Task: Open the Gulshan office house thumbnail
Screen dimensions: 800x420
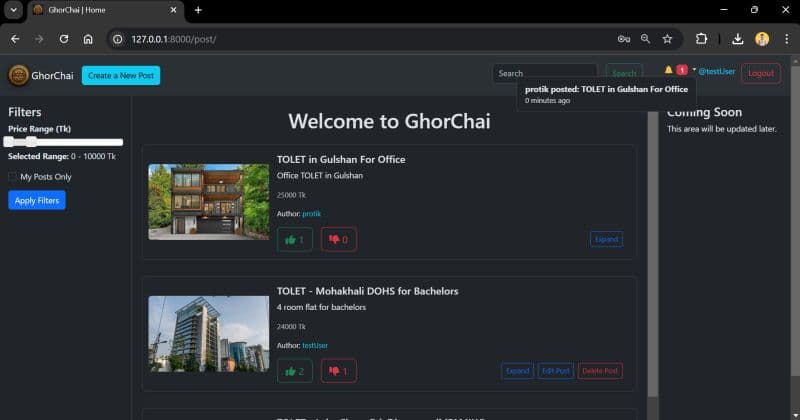Action: tap(209, 202)
